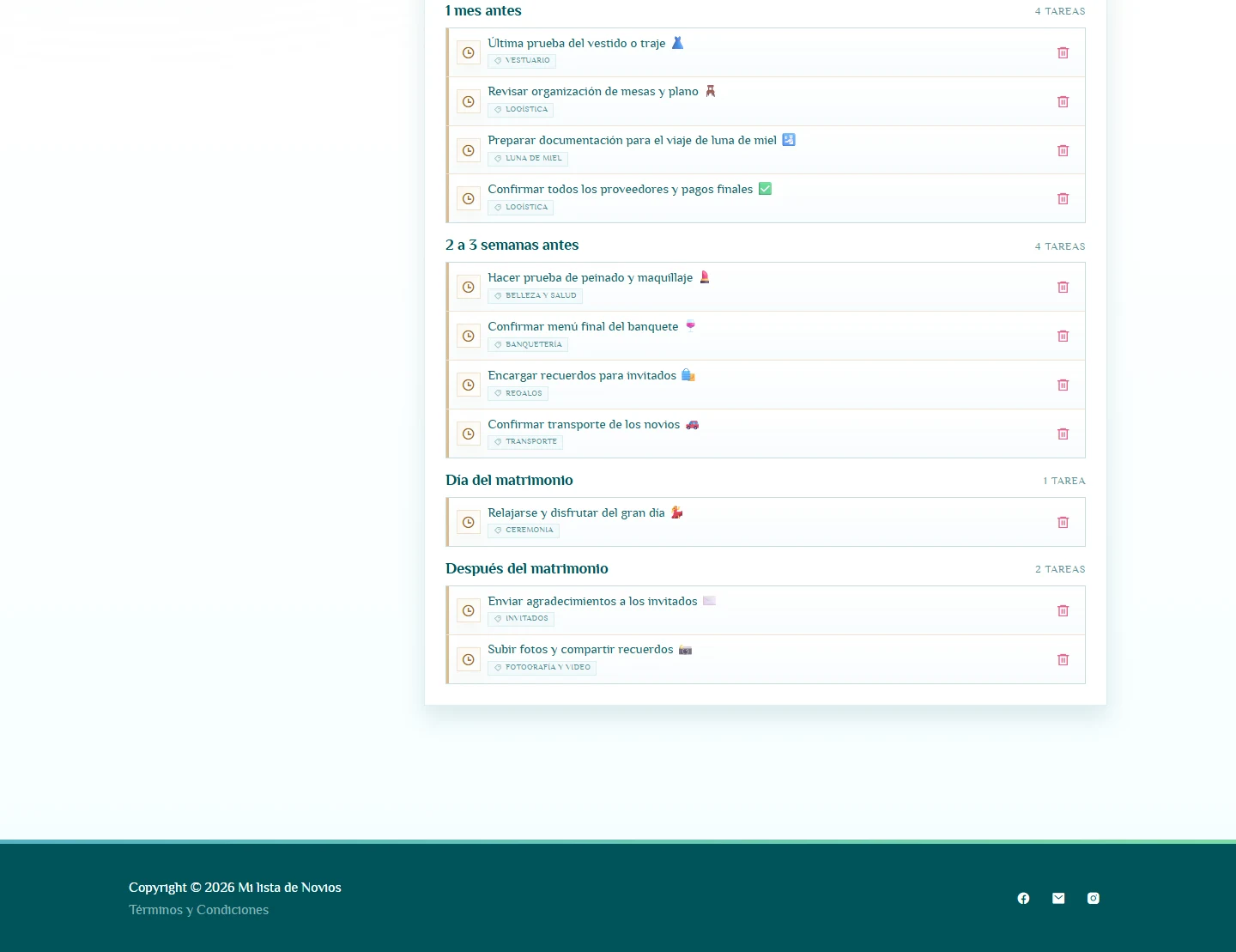
Task: Click the 'Invitados' category tag
Action: 521,619
